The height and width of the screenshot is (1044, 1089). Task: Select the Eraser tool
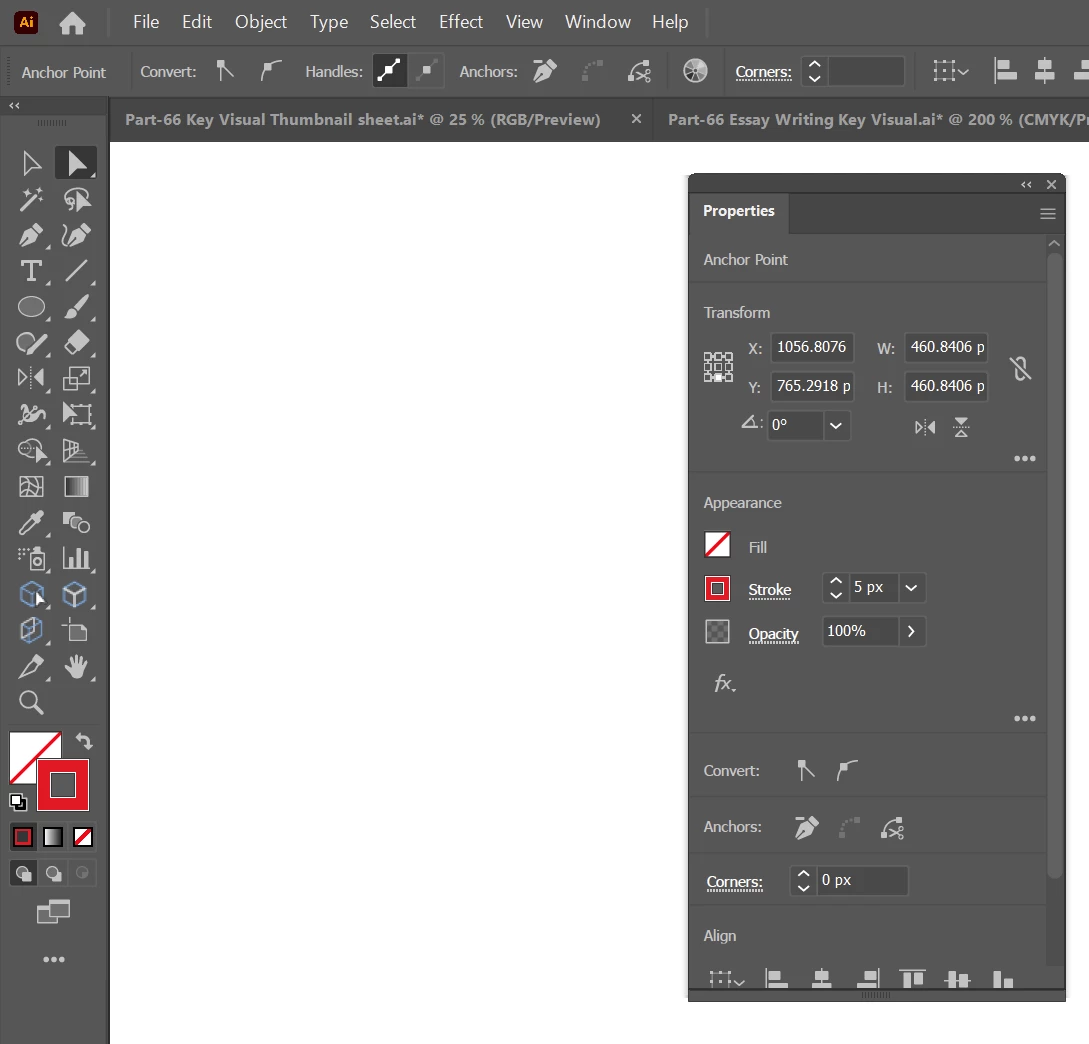pyautogui.click(x=76, y=342)
